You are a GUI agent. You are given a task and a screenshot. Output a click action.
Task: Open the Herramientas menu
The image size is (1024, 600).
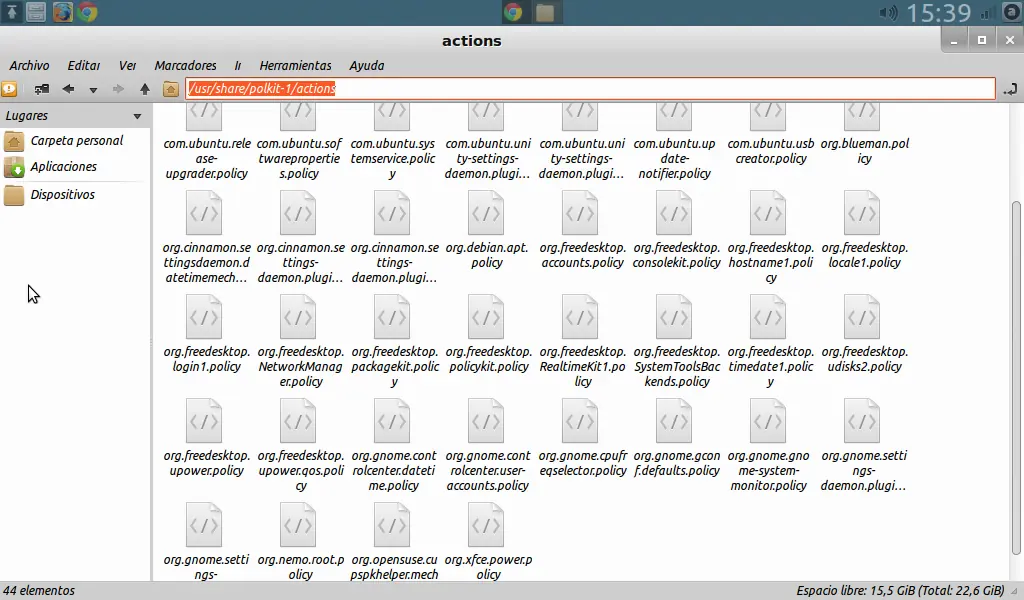[295, 65]
